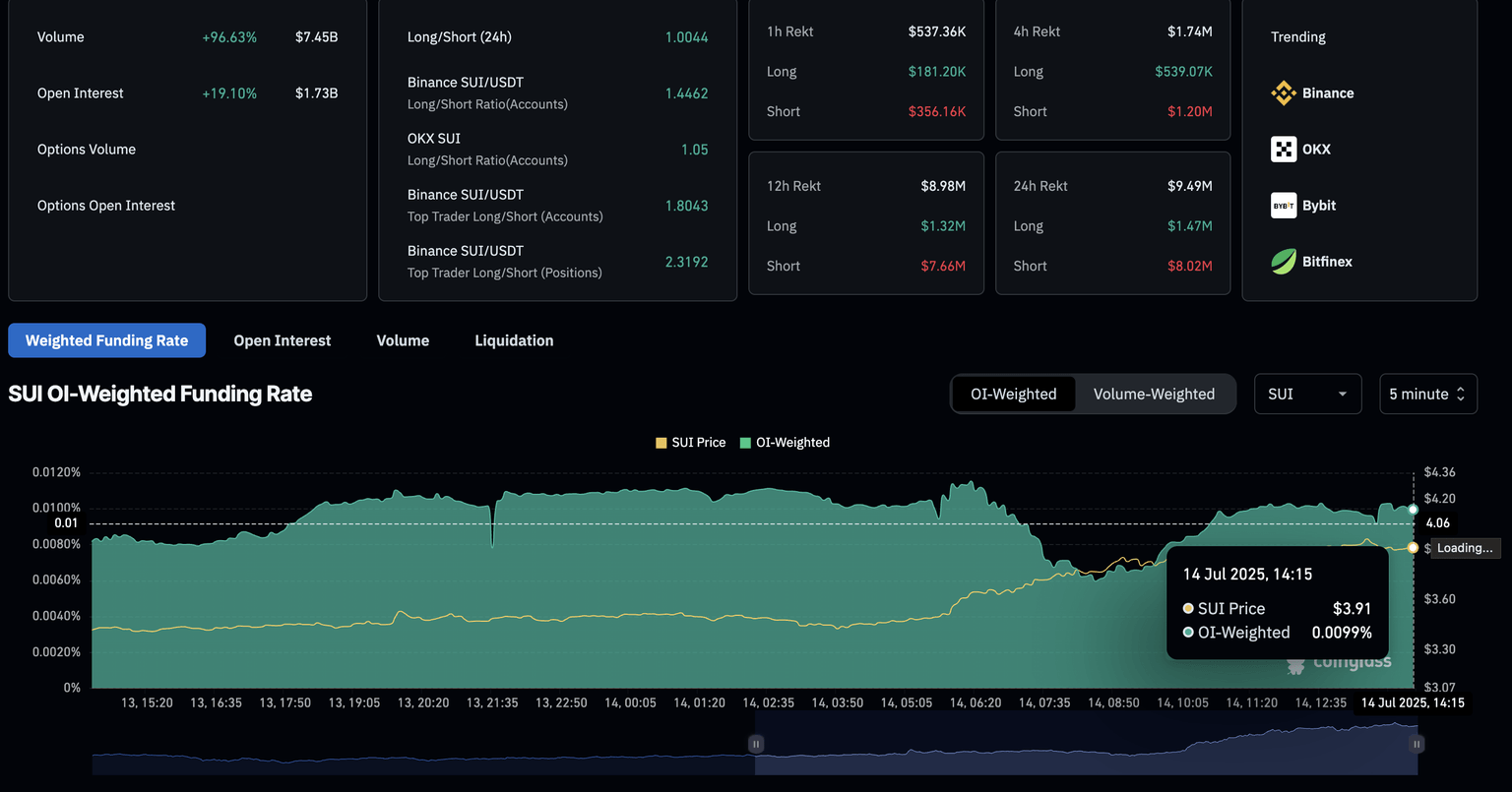Open the 5 minute interval selector
The height and width of the screenshot is (792, 1512).
(1418, 395)
